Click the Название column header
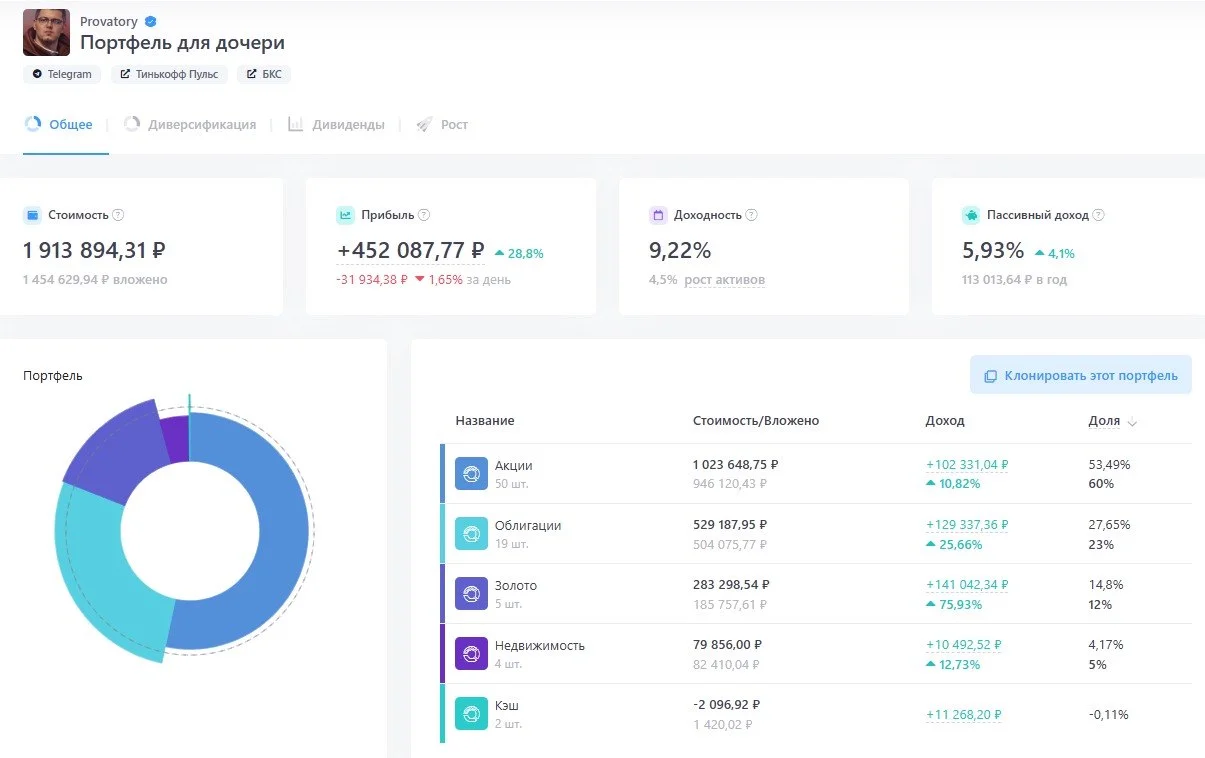This screenshot has width=1205, height=758. [x=485, y=421]
